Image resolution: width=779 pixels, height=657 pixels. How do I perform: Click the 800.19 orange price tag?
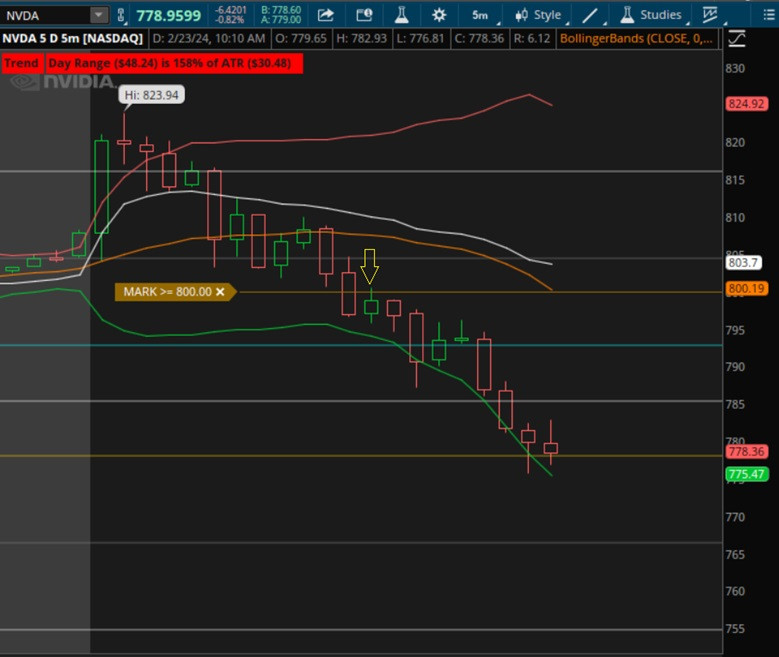point(746,289)
